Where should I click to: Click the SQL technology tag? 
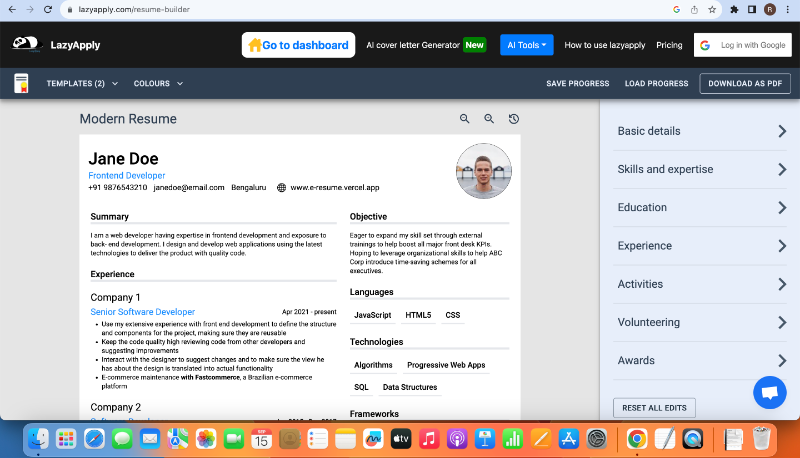(361, 387)
